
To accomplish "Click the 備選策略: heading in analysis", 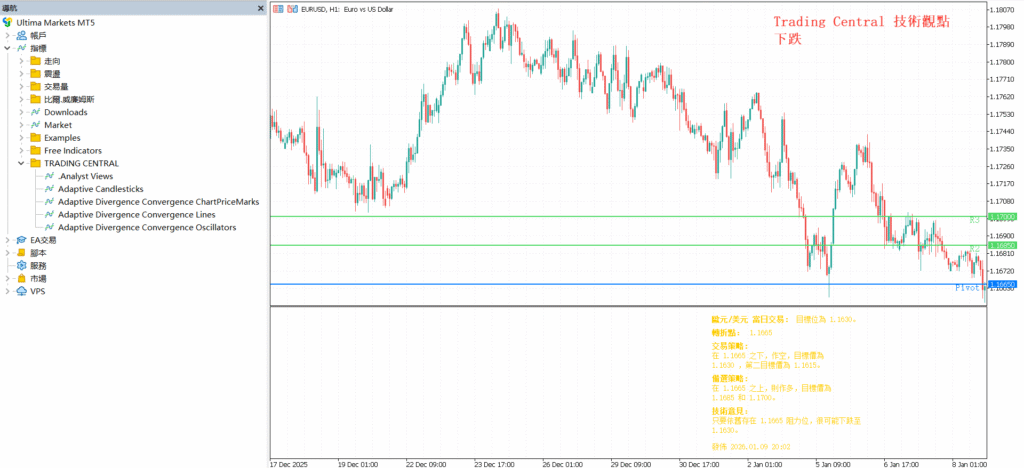I will [x=729, y=379].
